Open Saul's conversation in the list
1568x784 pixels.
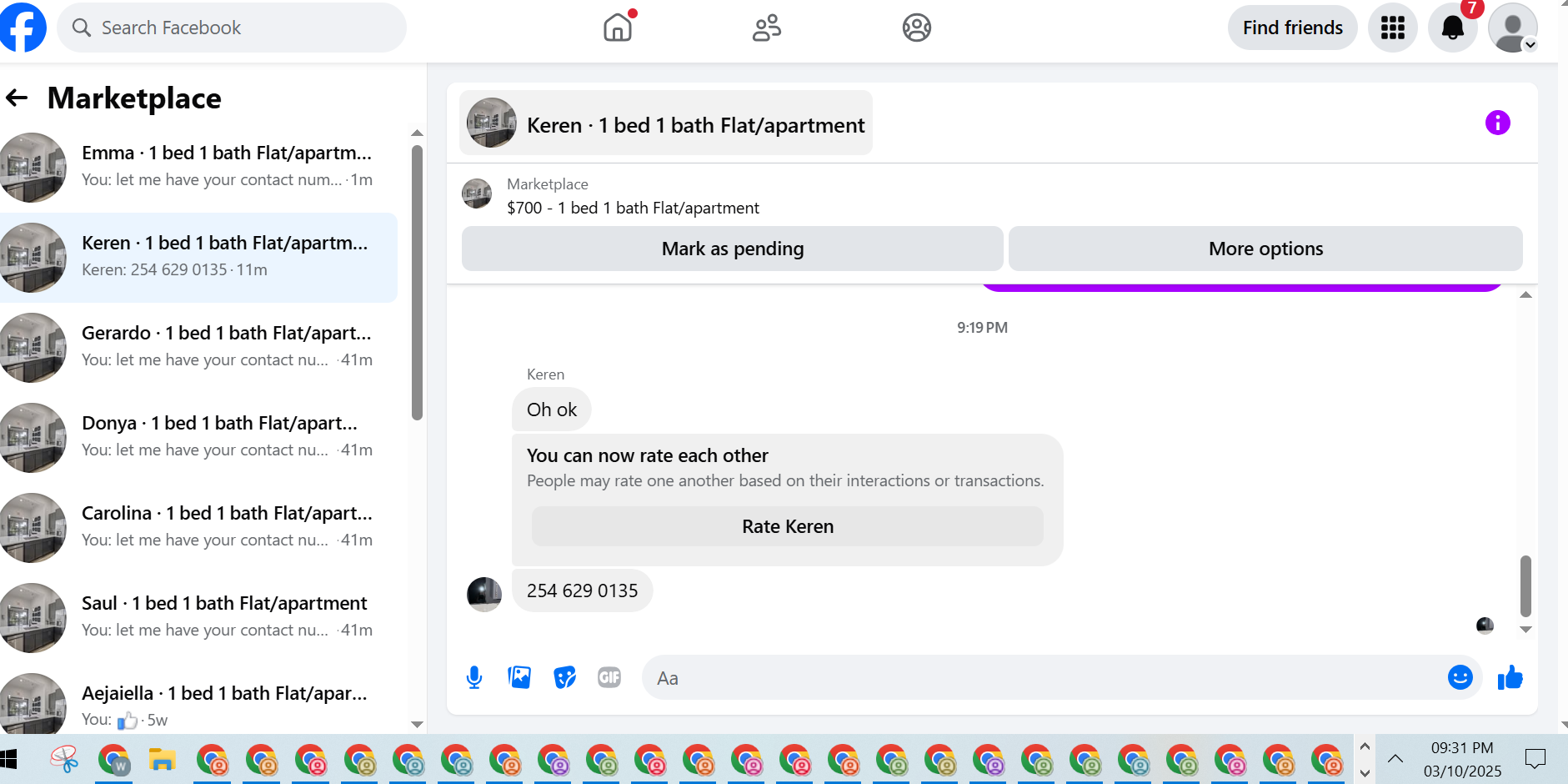pos(198,617)
